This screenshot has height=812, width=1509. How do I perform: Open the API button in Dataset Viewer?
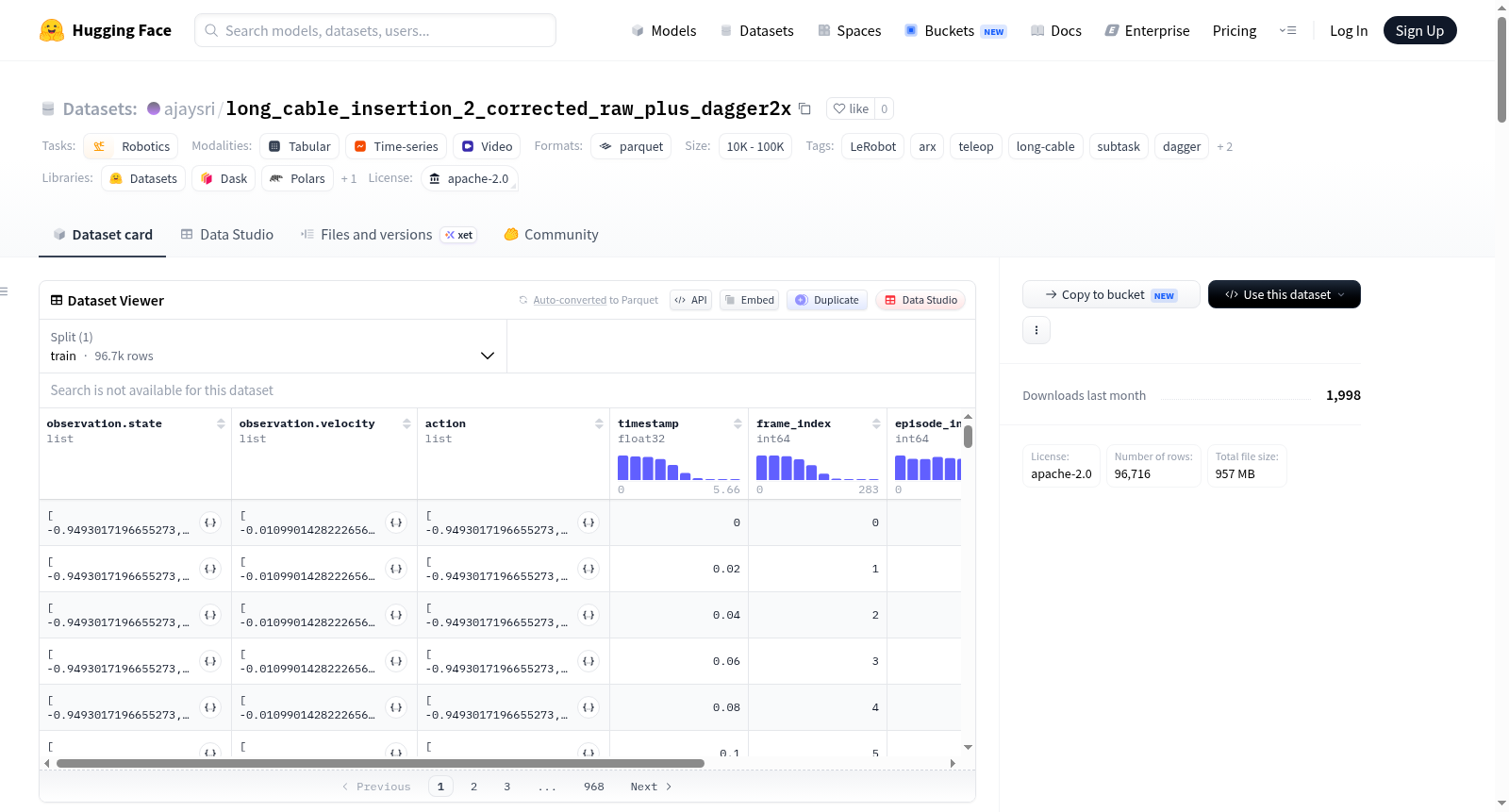click(690, 300)
